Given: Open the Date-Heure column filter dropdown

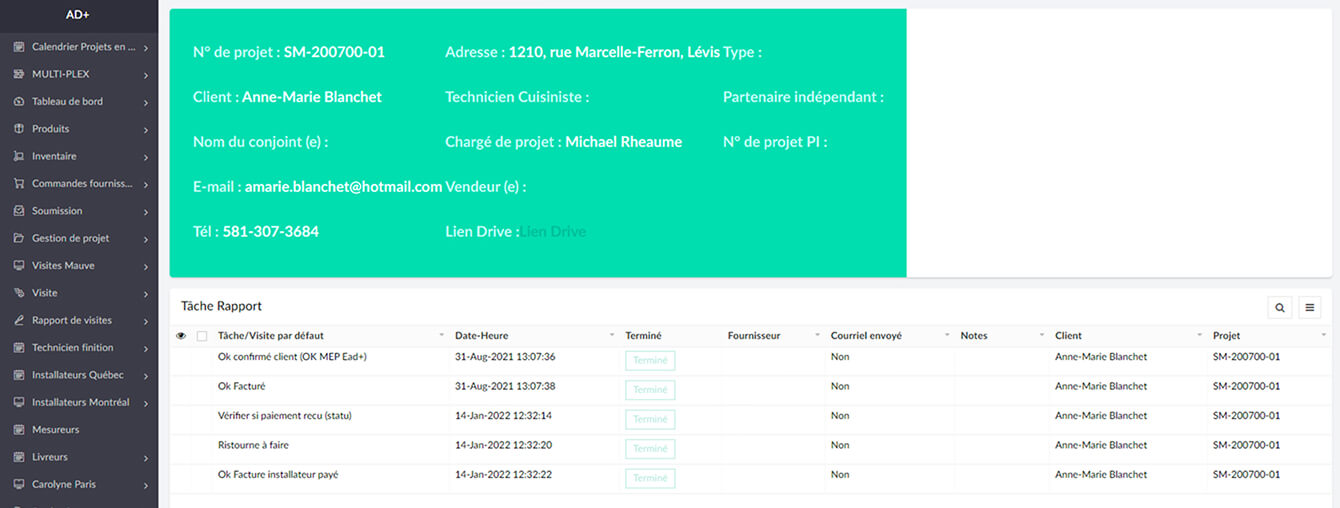Looking at the screenshot, I should 611,336.
